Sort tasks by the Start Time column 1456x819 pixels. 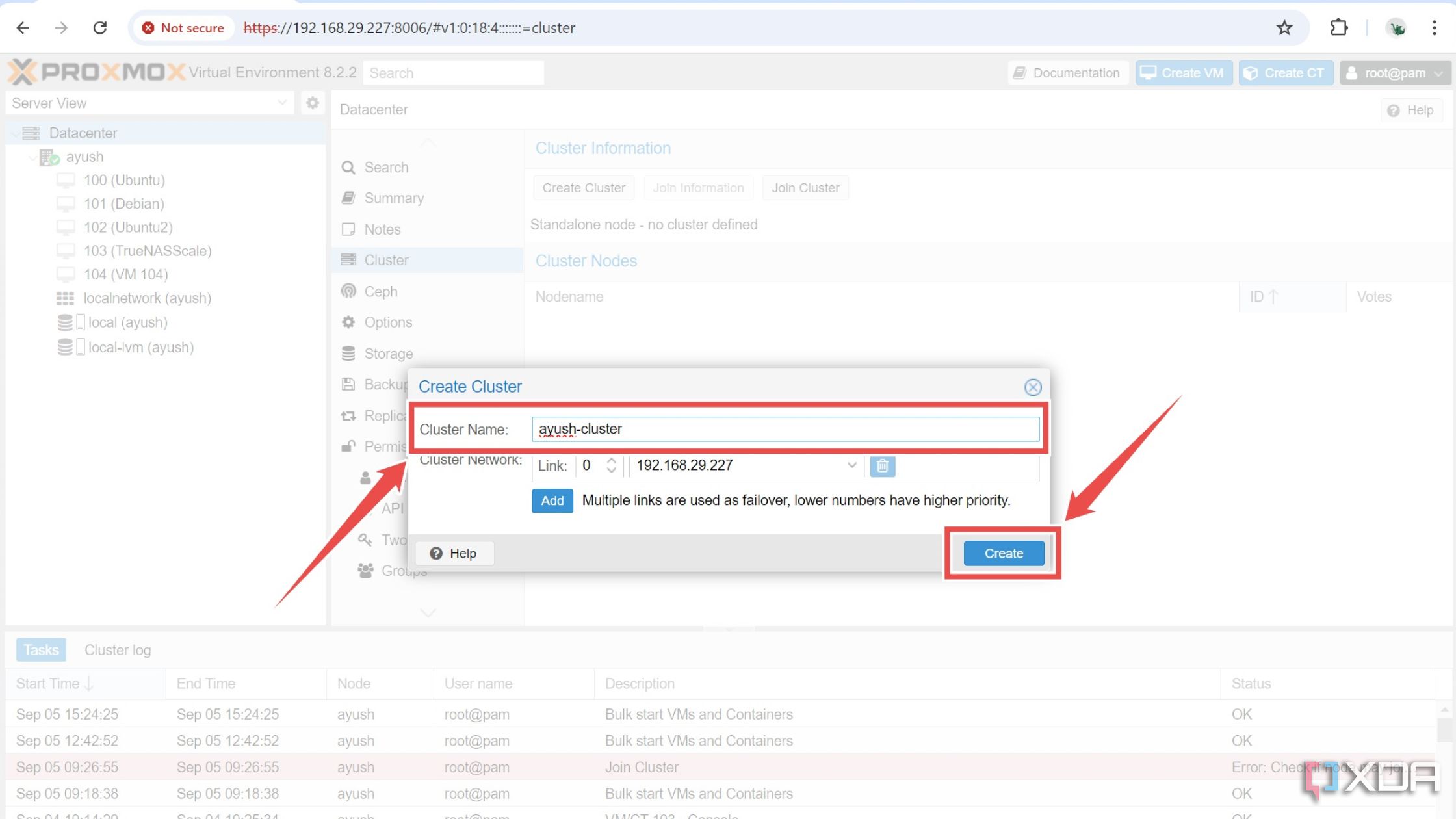tap(85, 684)
